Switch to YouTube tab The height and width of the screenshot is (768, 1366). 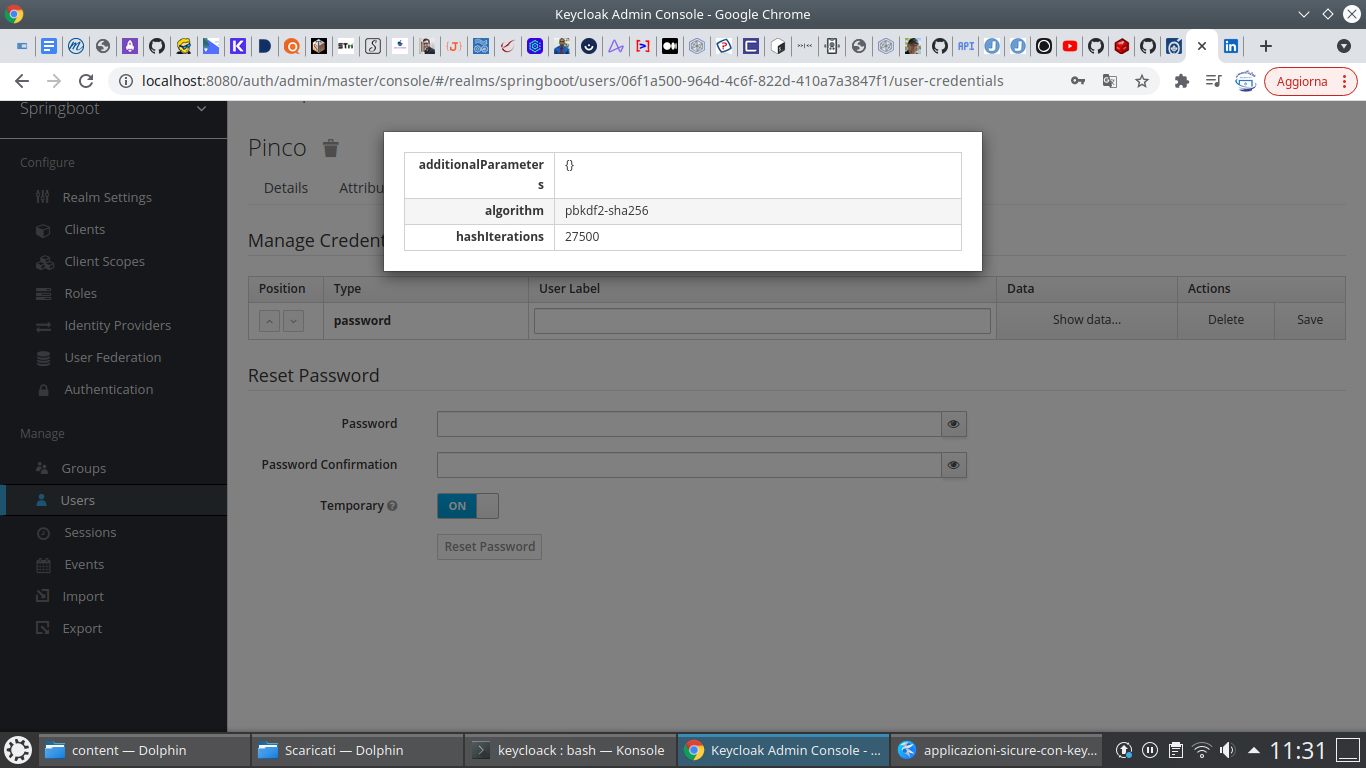[x=1070, y=46]
